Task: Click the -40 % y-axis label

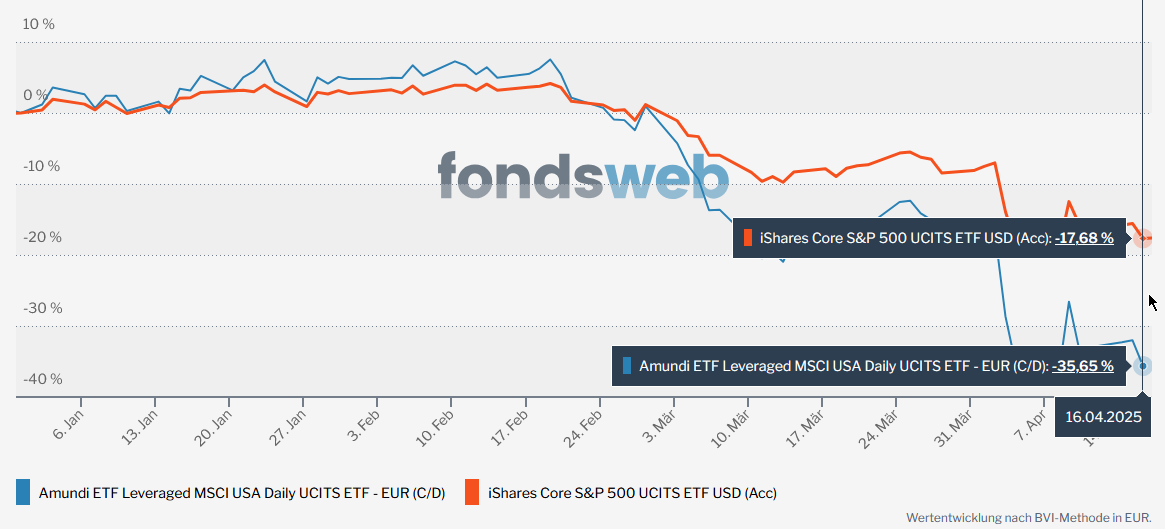Action: pos(42,379)
